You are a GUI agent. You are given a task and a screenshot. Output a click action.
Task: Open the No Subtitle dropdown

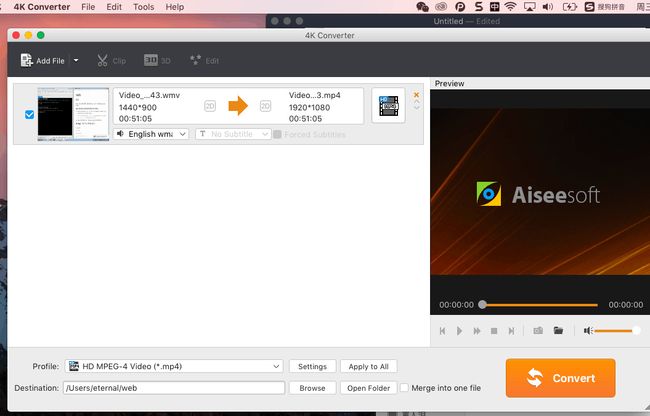[233, 134]
